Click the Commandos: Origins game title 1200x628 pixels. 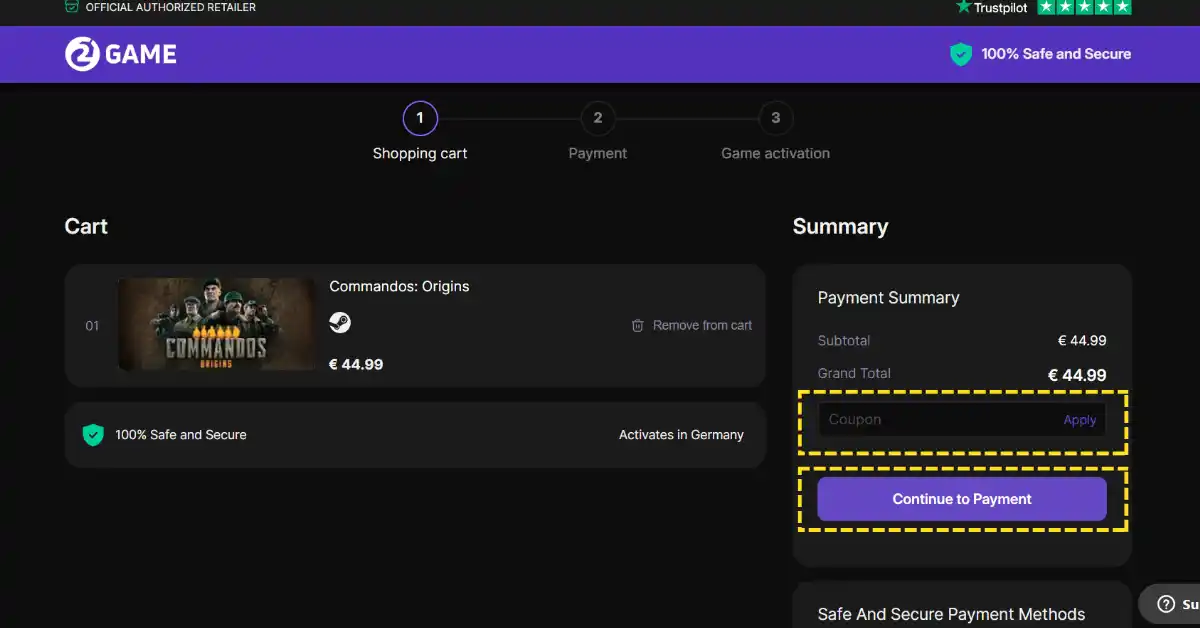pos(399,286)
